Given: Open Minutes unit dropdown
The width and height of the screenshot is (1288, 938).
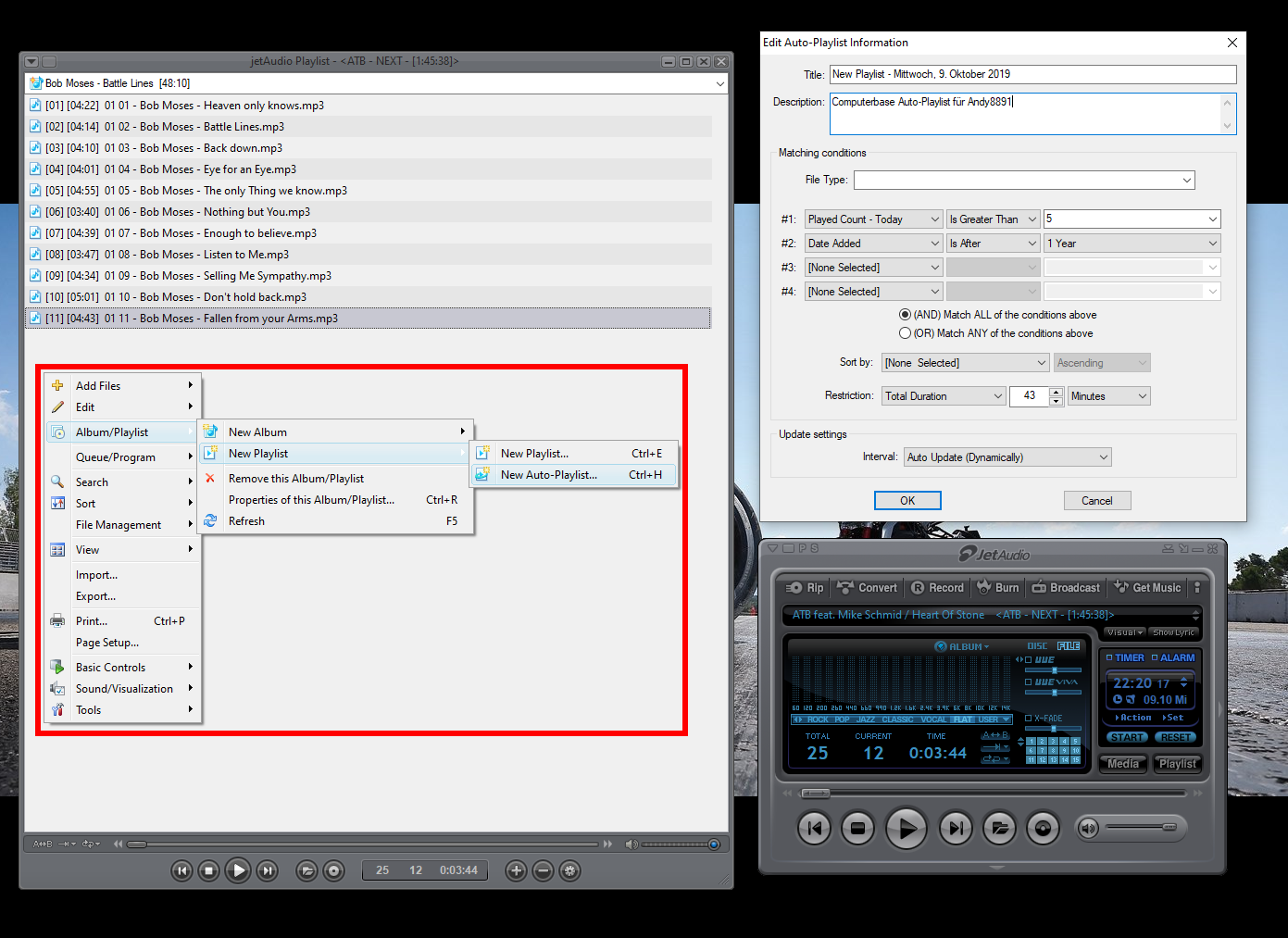Looking at the screenshot, I should click(1108, 396).
